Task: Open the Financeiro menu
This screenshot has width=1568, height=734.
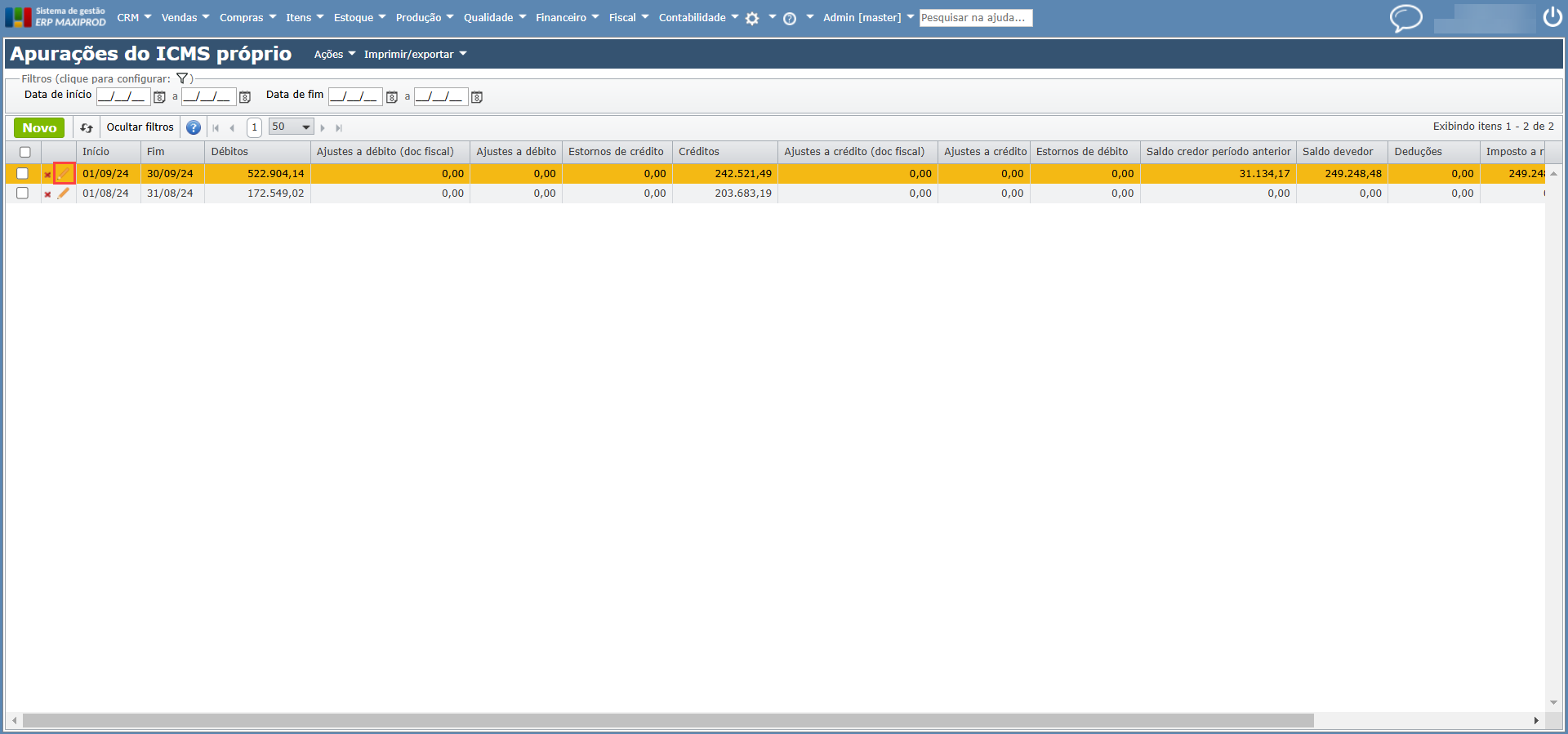Action: 567,18
